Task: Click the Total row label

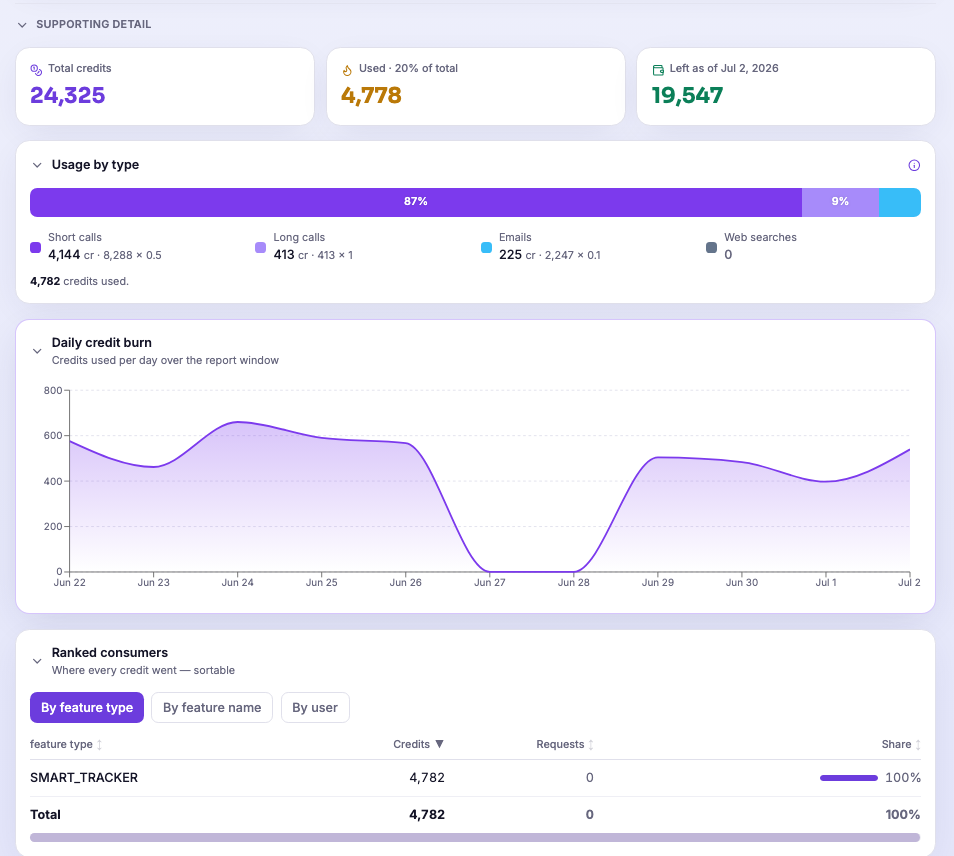Action: (x=45, y=815)
